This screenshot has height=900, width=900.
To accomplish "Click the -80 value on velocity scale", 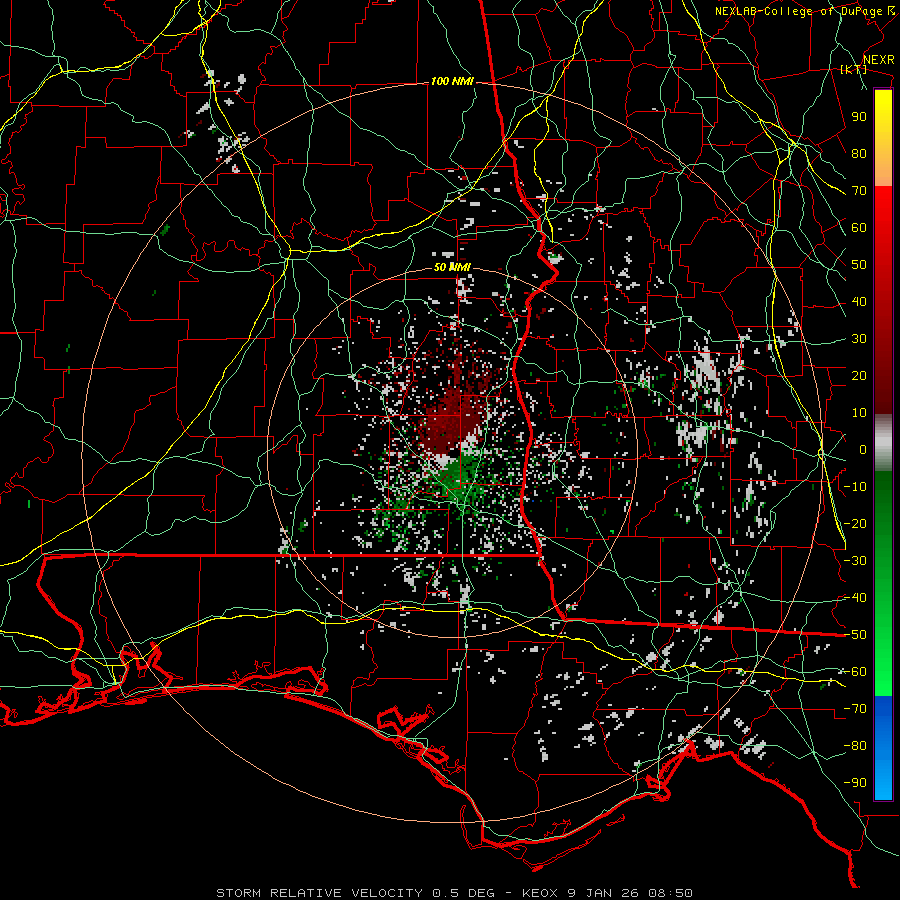I will 855,746.
